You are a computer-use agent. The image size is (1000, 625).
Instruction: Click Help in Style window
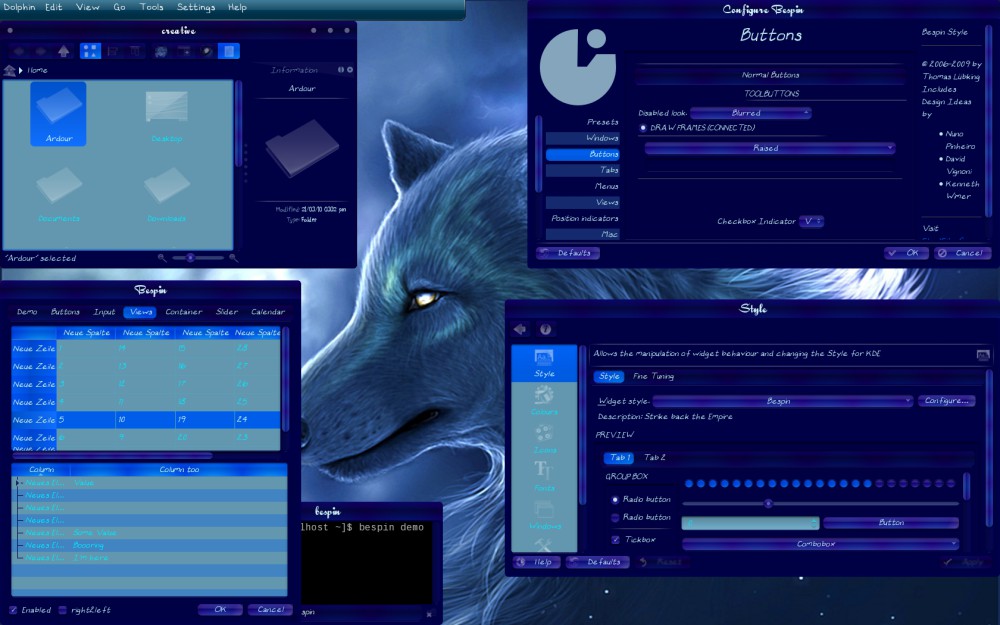(537, 562)
